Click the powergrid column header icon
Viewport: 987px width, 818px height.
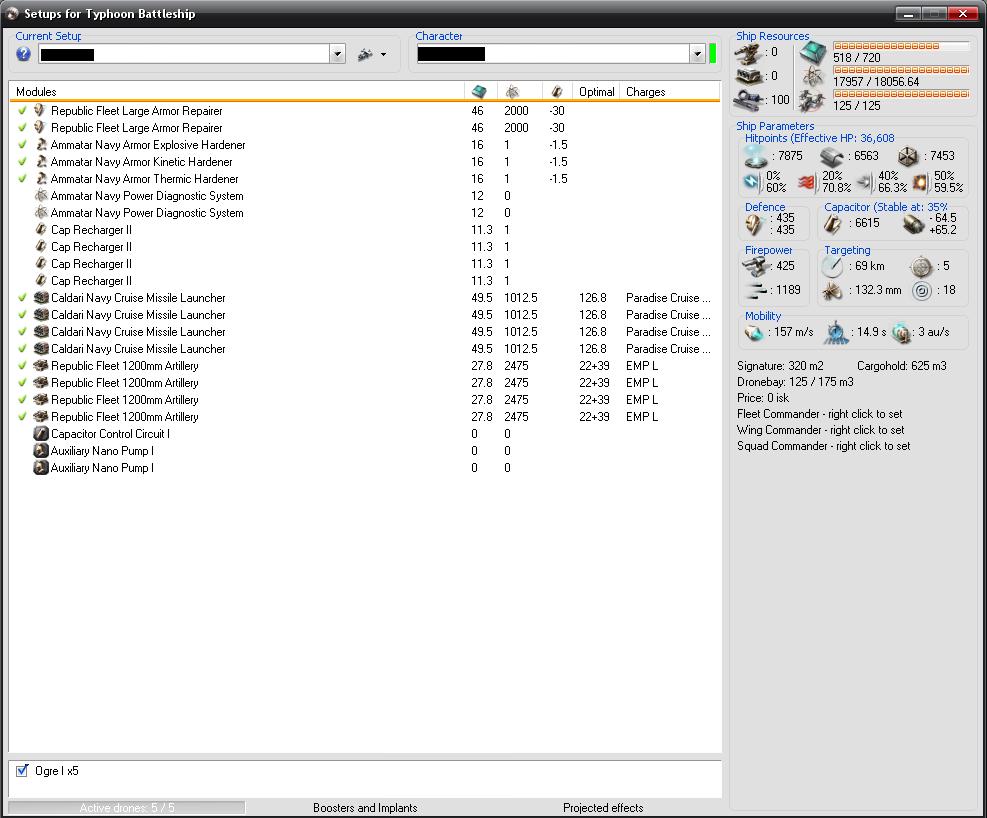click(512, 92)
